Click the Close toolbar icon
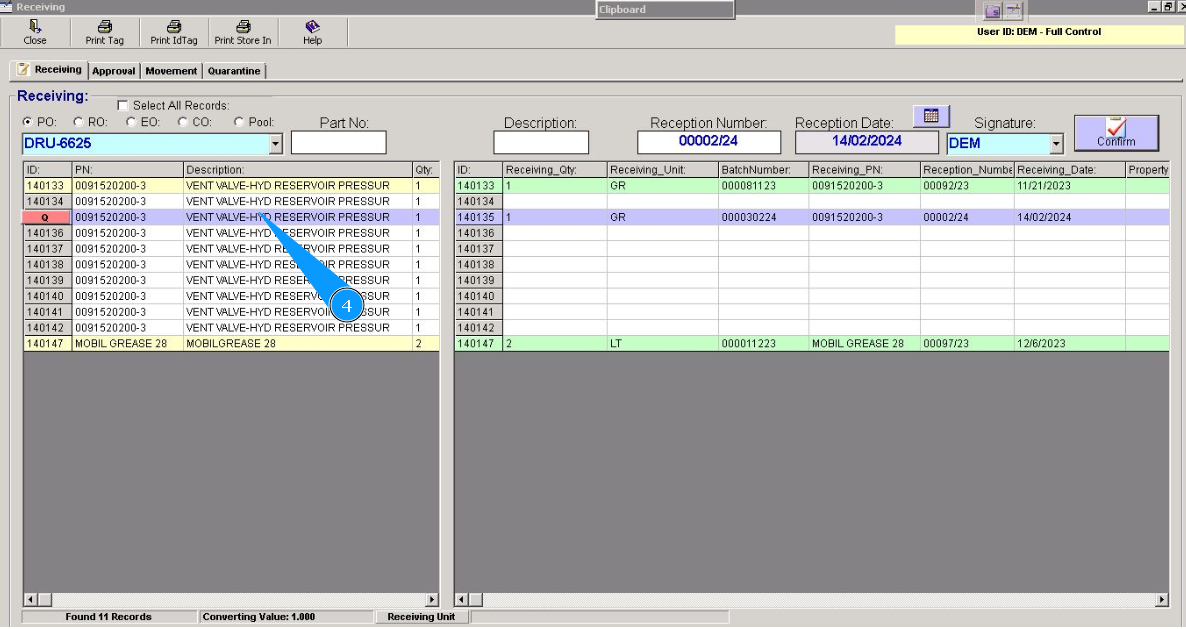The image size is (1186, 629). (35, 27)
